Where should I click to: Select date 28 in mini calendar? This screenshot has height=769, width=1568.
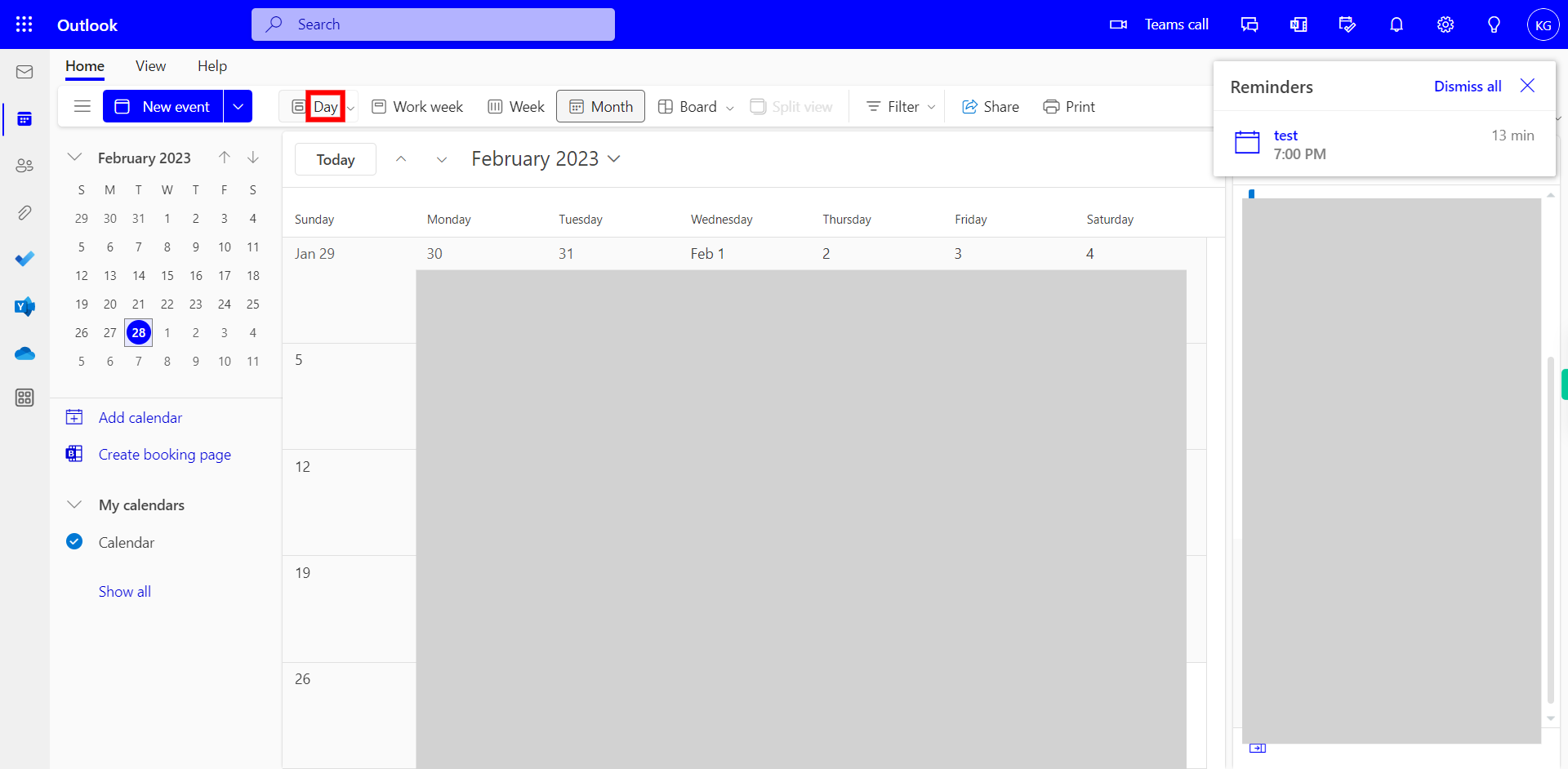[139, 332]
